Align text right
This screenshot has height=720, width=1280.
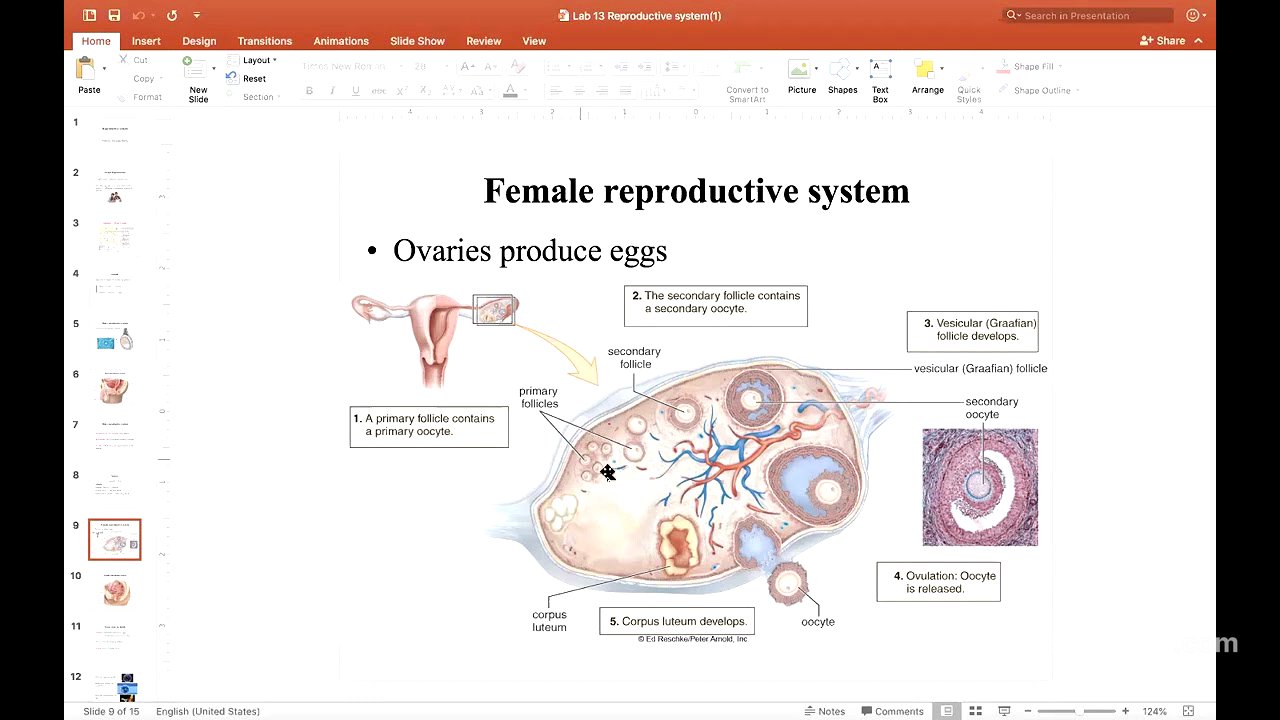(x=602, y=91)
